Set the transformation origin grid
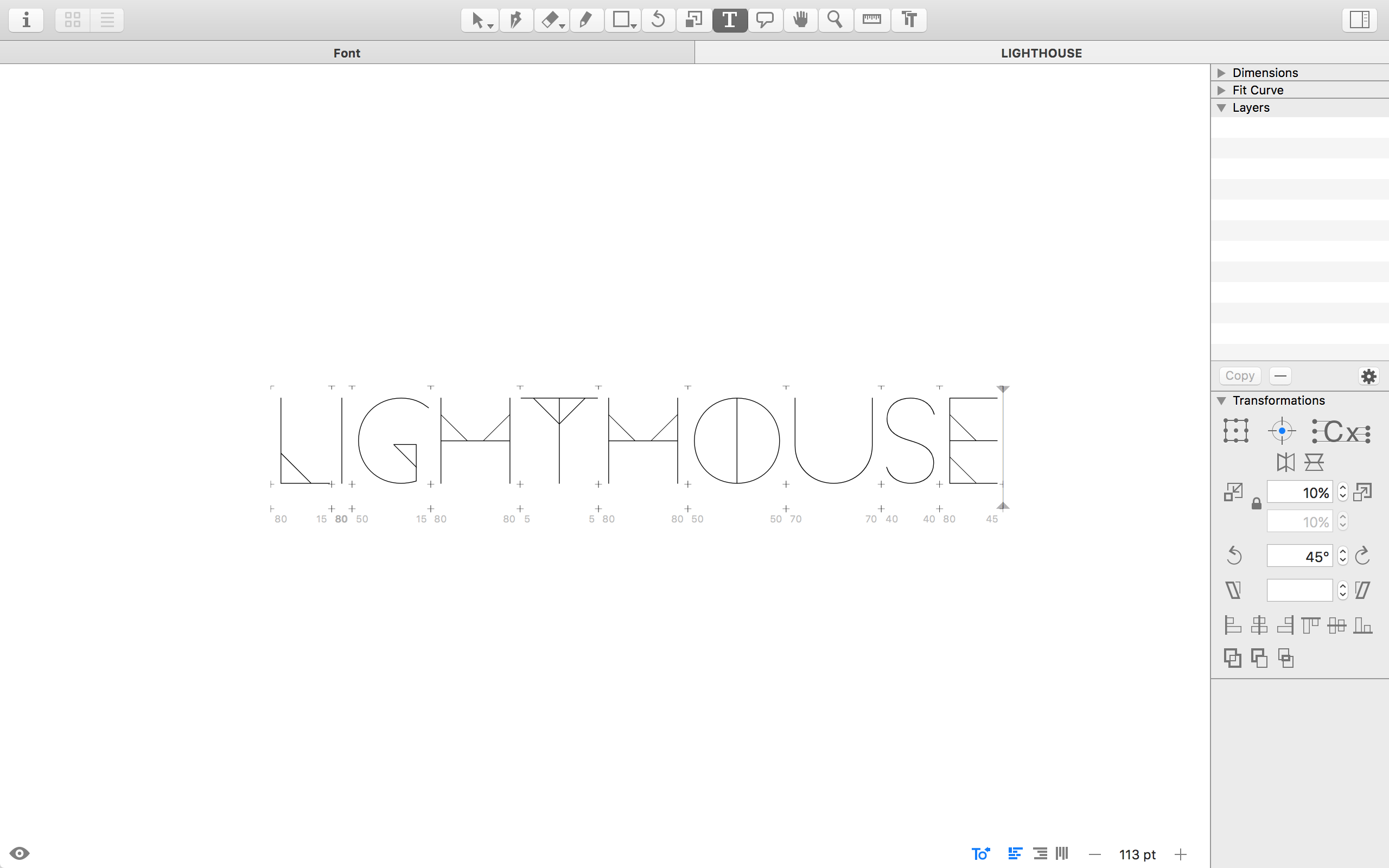Image resolution: width=1389 pixels, height=868 pixels. [x=1236, y=431]
